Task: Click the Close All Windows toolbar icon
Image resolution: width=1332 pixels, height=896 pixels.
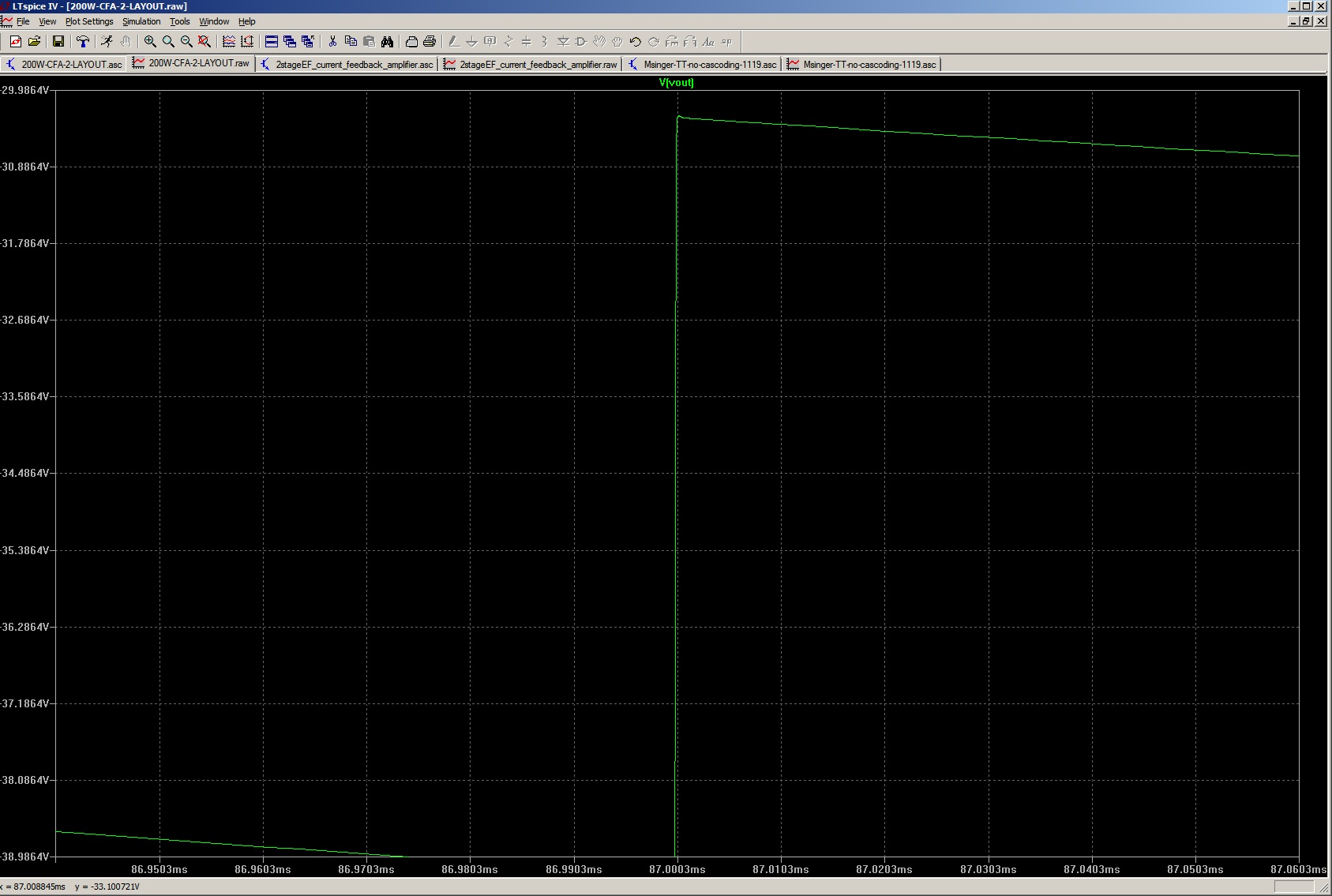Action: pyautogui.click(x=308, y=42)
